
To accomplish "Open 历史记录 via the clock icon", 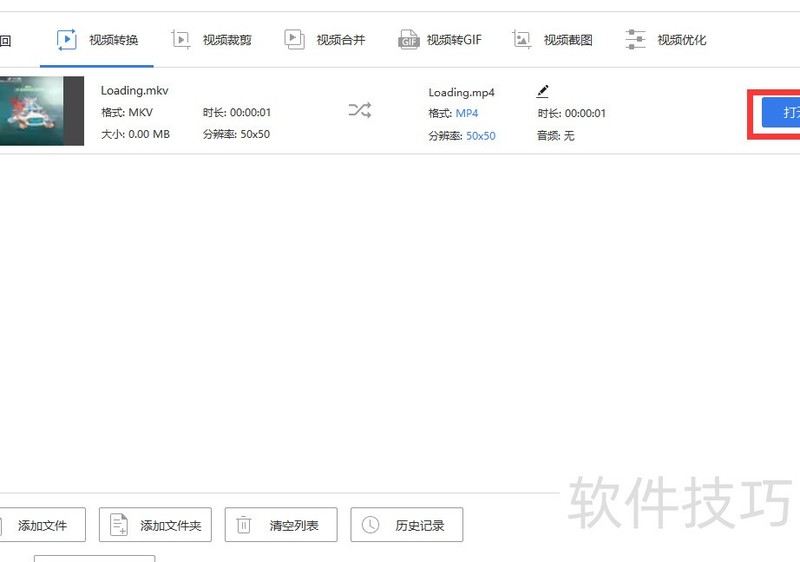I will click(371, 525).
